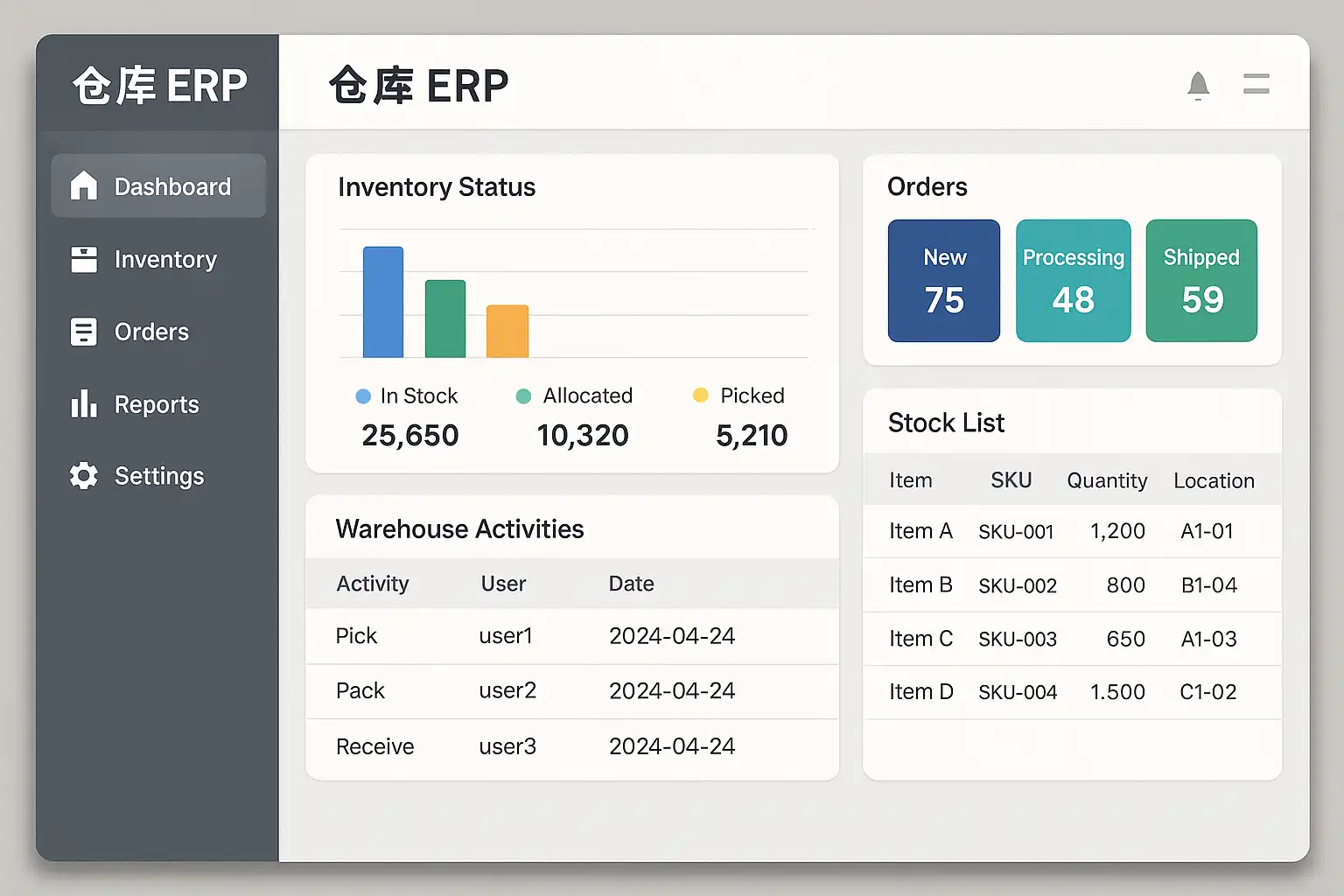Screen dimensions: 1344x896
Task: Click the orange Picked bar
Action: 507,331
